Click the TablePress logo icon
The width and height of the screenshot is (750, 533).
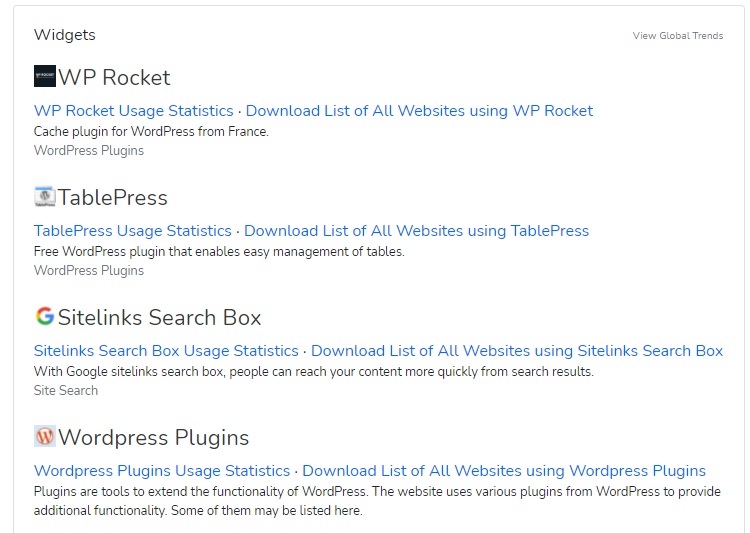pos(45,196)
